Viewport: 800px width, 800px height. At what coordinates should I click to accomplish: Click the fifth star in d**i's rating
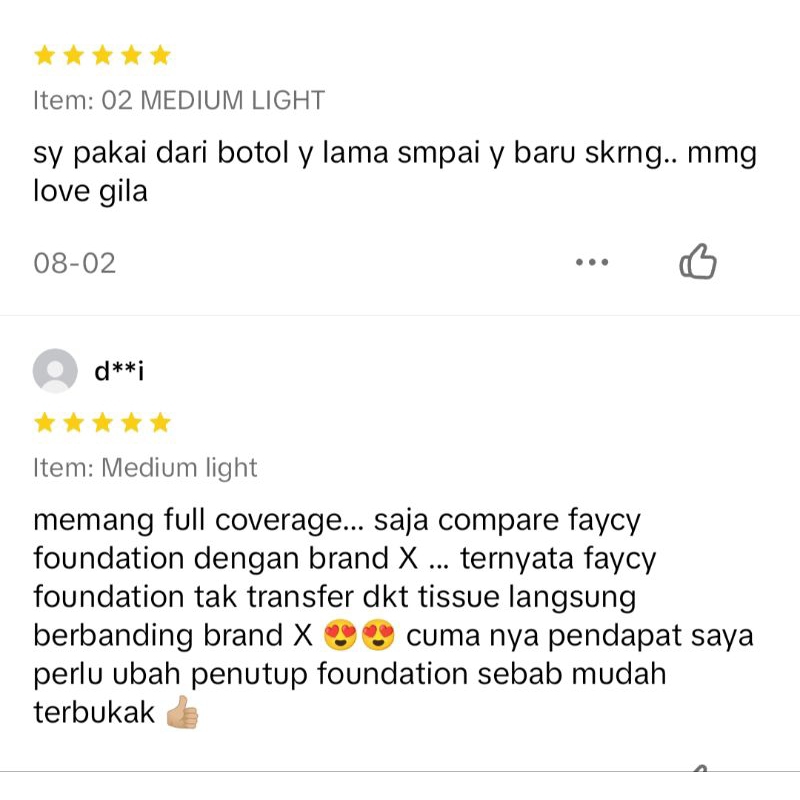[160, 422]
